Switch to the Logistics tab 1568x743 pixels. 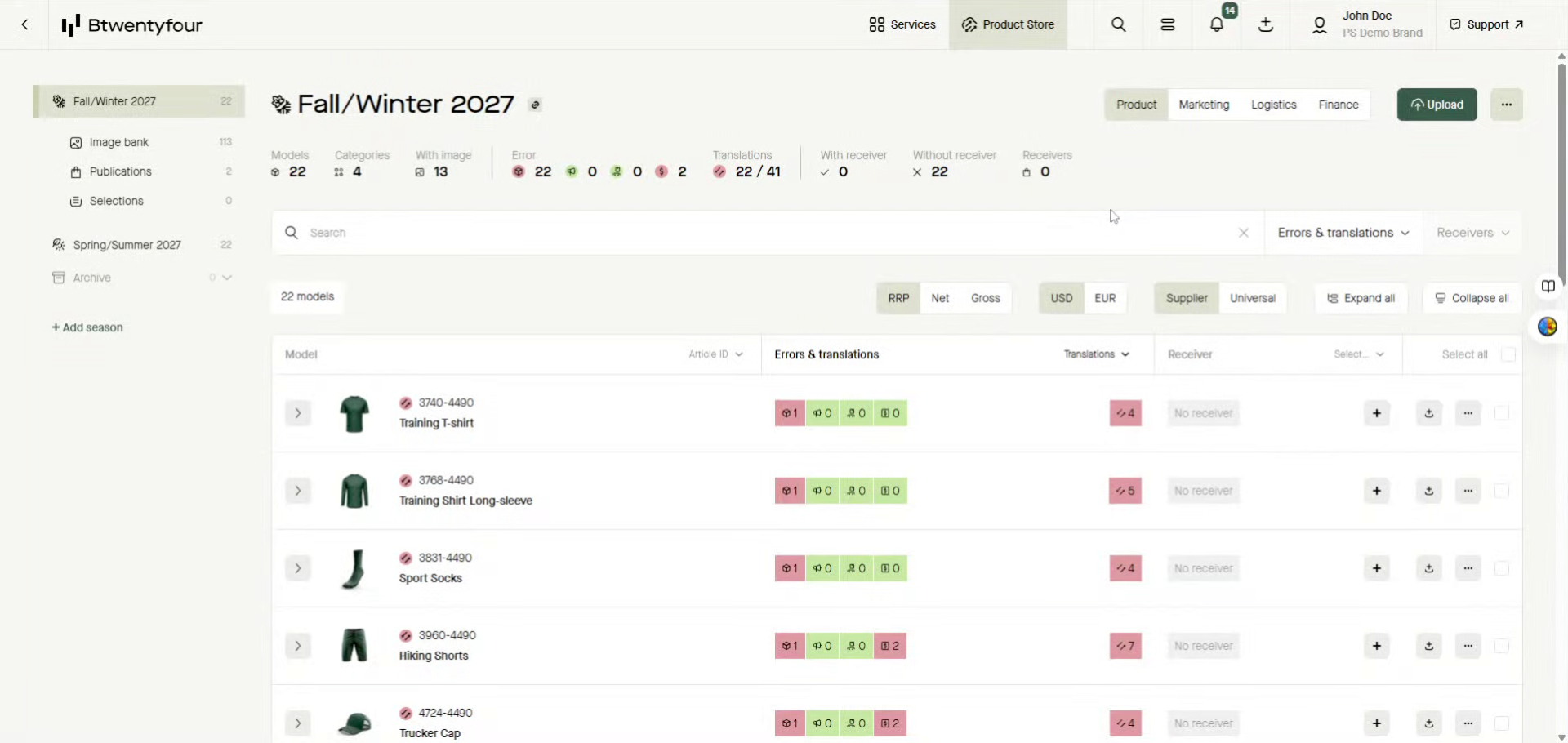click(1273, 105)
